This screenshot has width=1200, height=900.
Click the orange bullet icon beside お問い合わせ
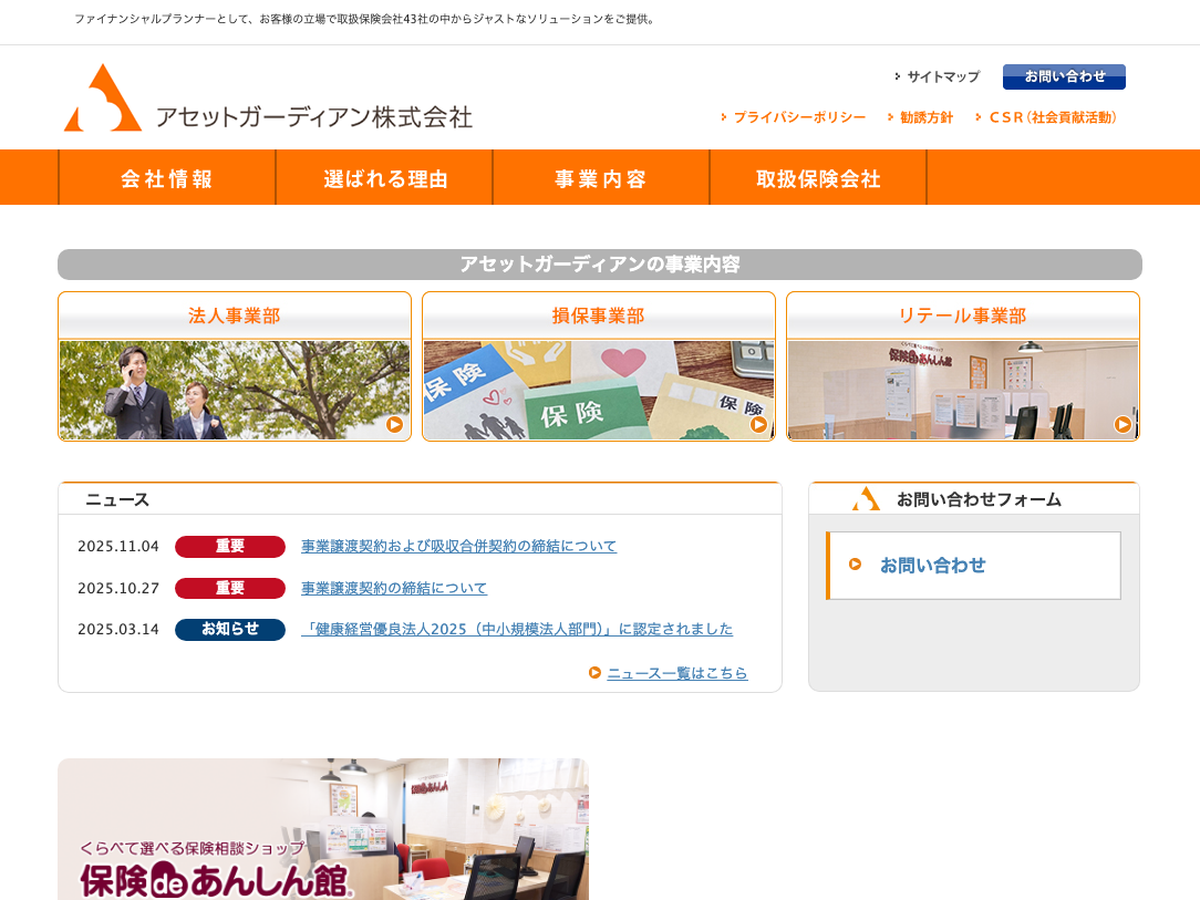pyautogui.click(x=855, y=564)
